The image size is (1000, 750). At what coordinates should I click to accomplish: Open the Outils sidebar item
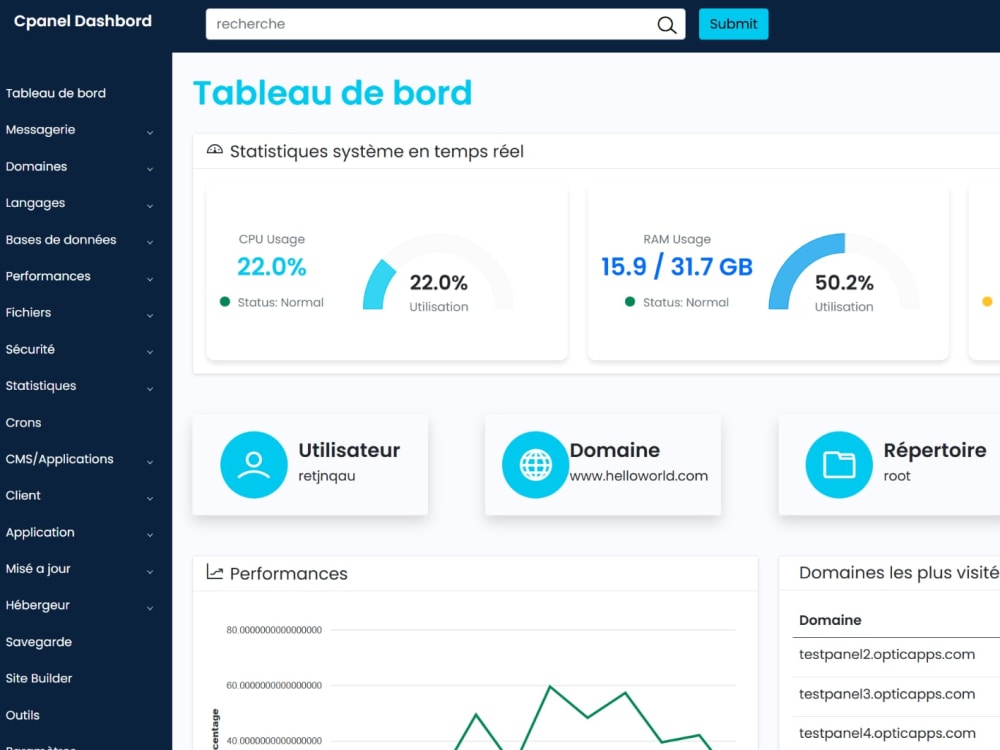tap(22, 716)
